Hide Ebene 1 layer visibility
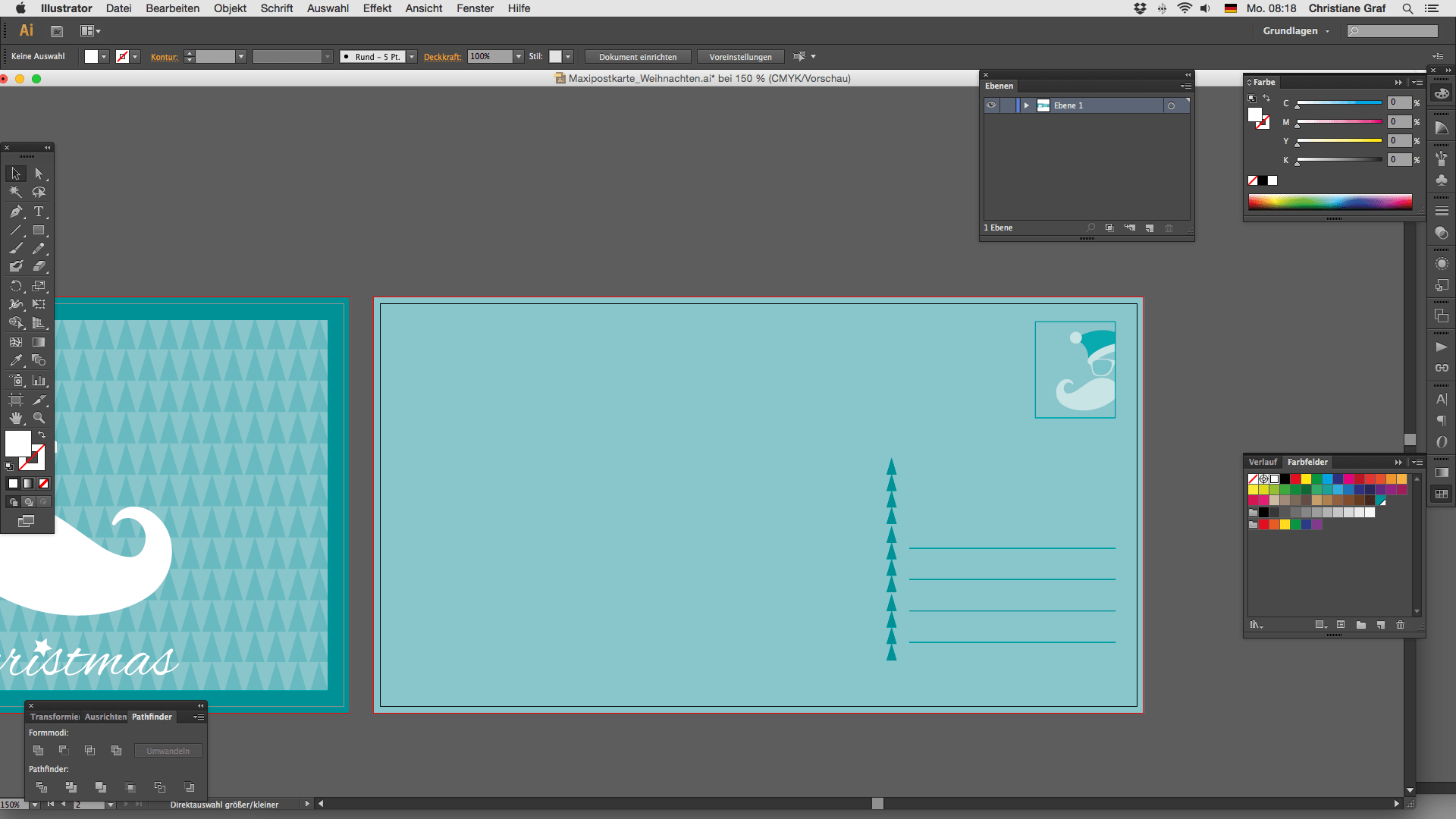The height and width of the screenshot is (819, 1456). pos(991,105)
